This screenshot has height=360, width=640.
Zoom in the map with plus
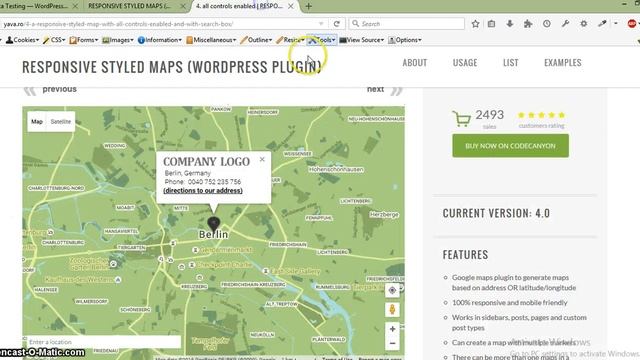click(392, 329)
